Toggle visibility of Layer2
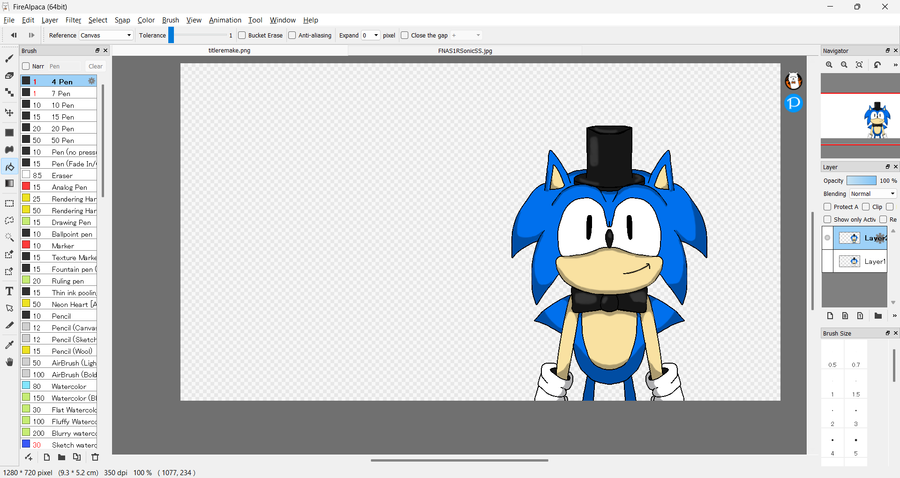 [827, 238]
